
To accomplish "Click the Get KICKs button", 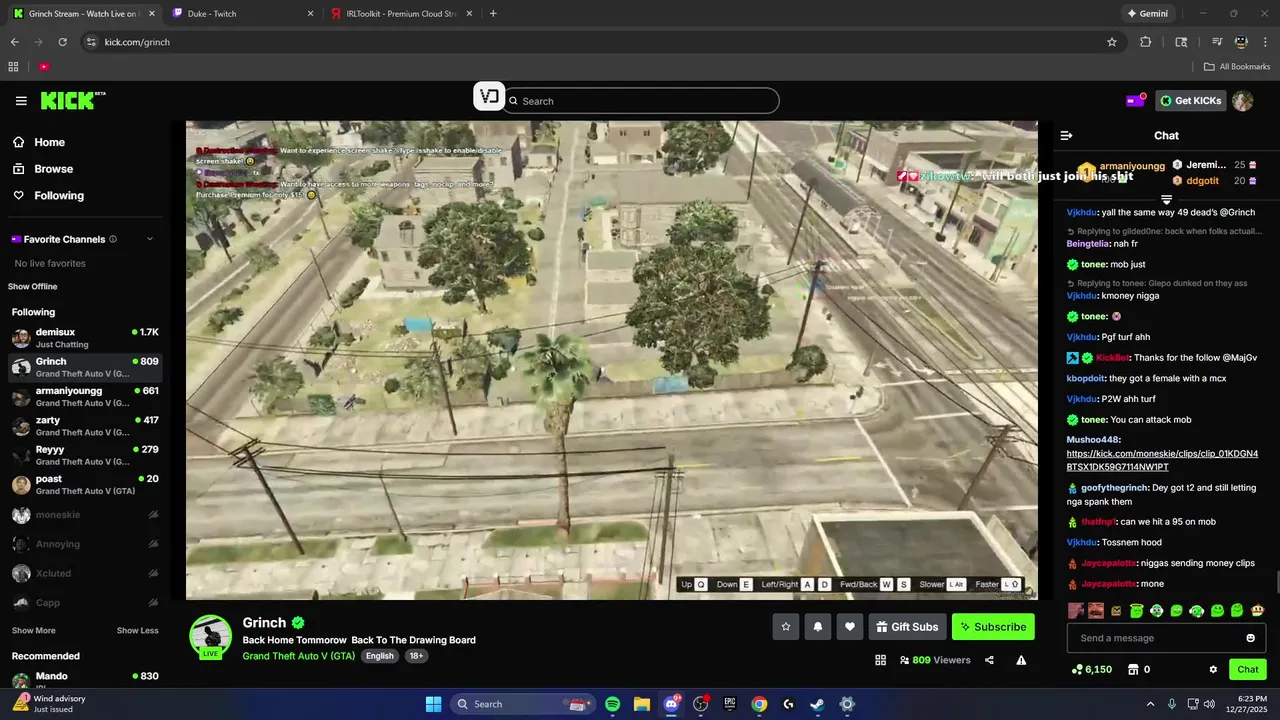I will 1190,101.
